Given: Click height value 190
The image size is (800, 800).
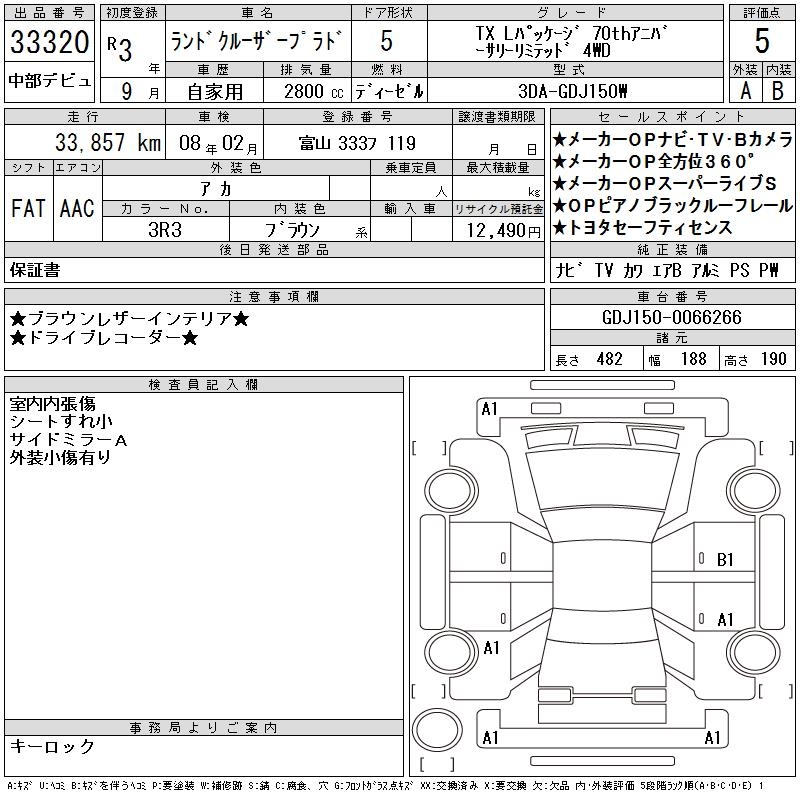Looking at the screenshot, I should coord(773,359).
